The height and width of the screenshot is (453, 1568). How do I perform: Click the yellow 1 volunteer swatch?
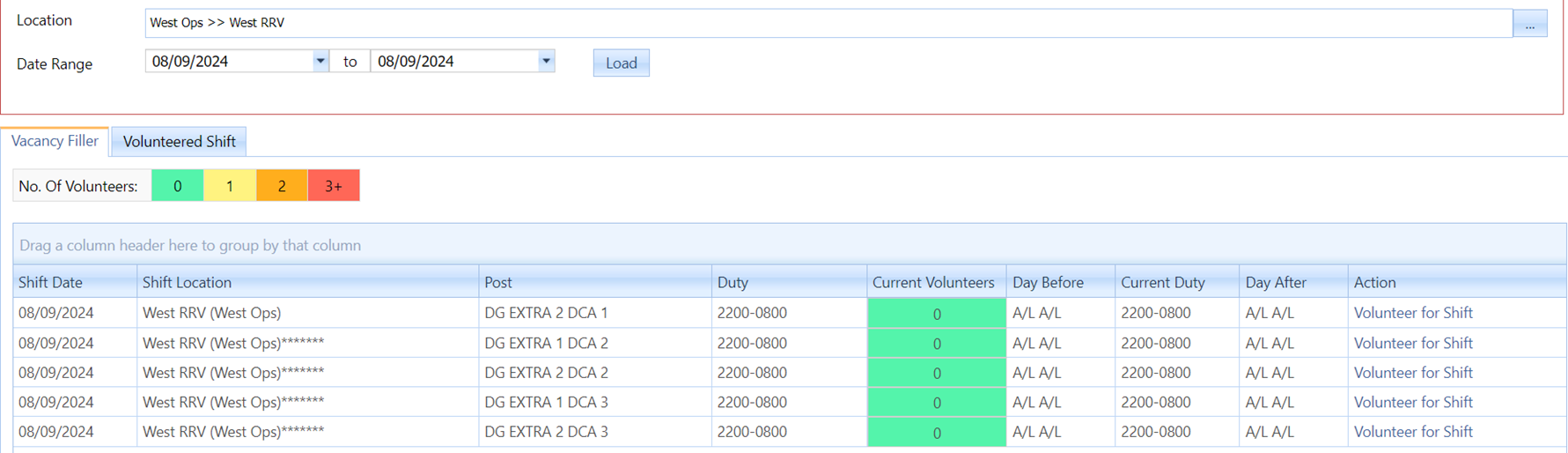[230, 186]
